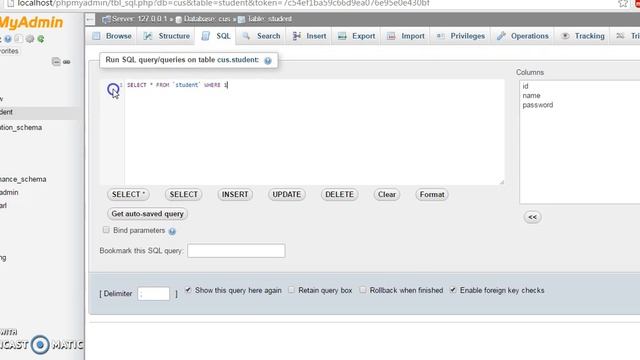Open the Structure tab
The height and width of the screenshot is (360, 640).
(x=167, y=36)
